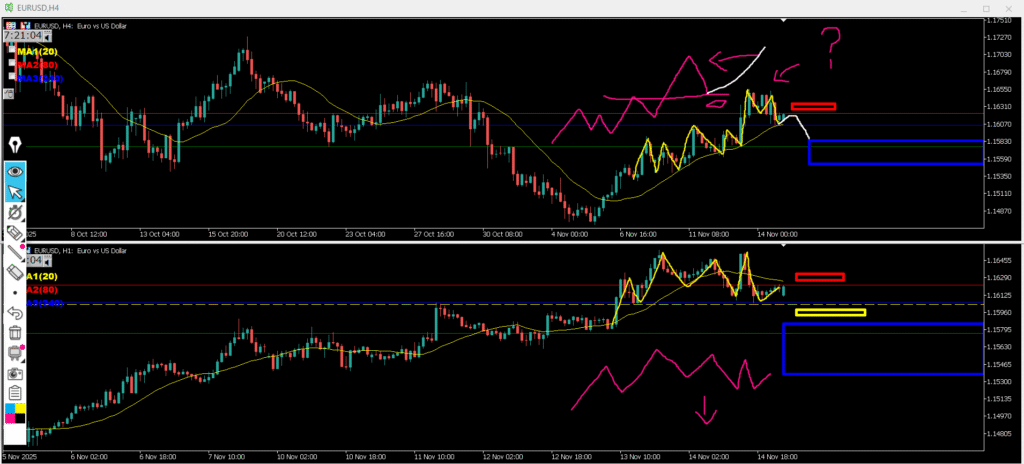Select the stamp tool with pink dot
The height and width of the screenshot is (464, 1024).
click(15, 353)
